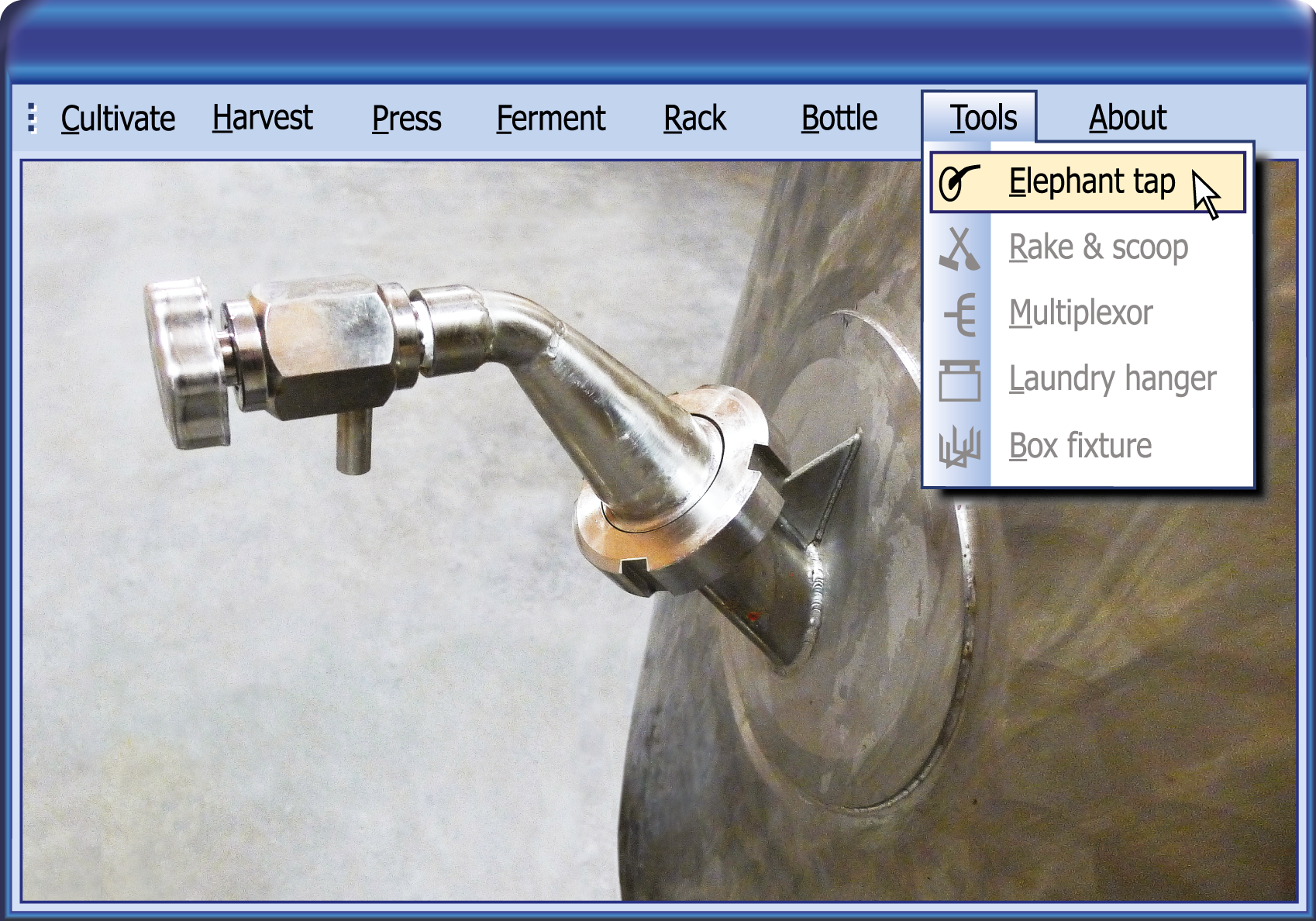Screen dimensions: 1316x921
Task: Choose the Multiplexor menu entry
Action: 1087,314
